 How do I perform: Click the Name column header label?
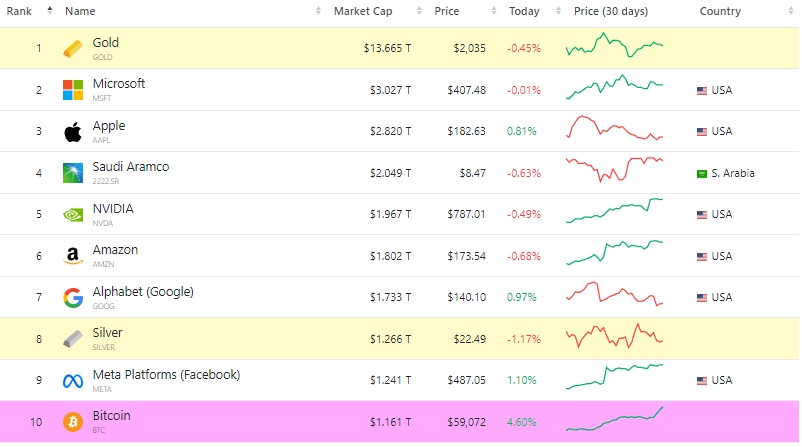pos(80,11)
